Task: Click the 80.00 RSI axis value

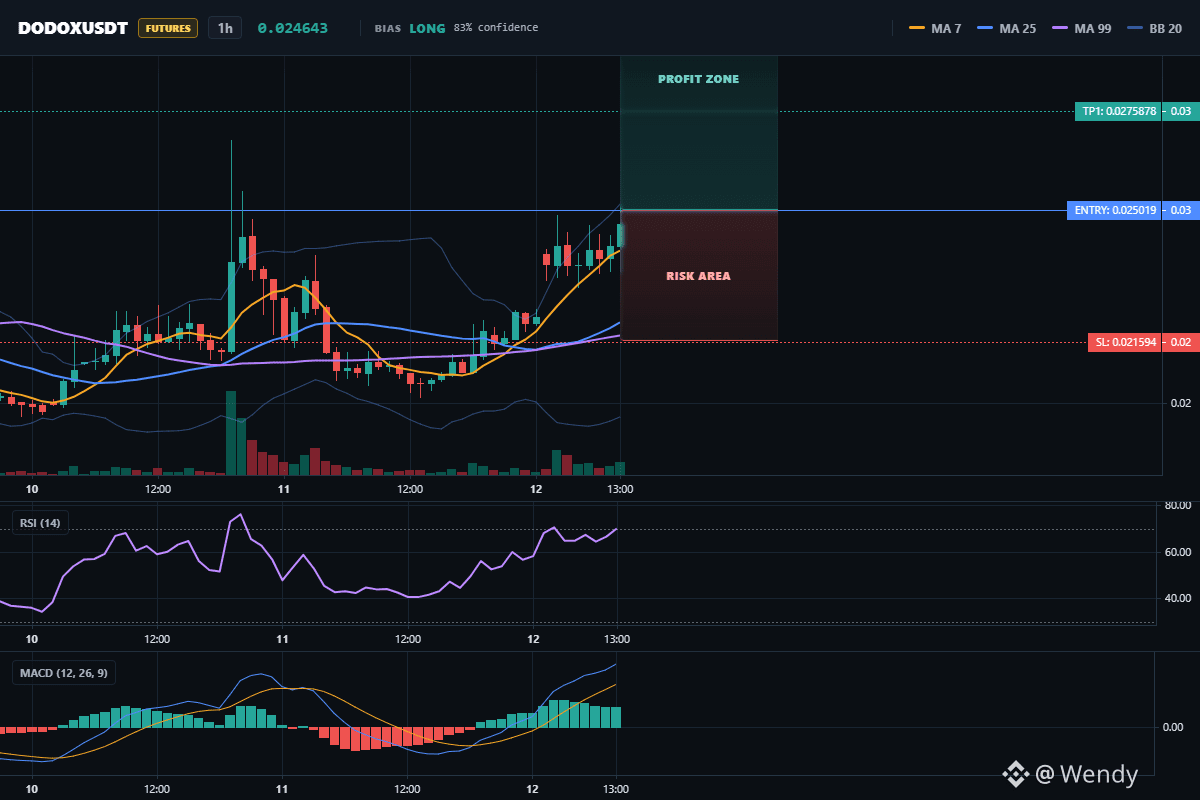Action: pyautogui.click(x=1177, y=506)
